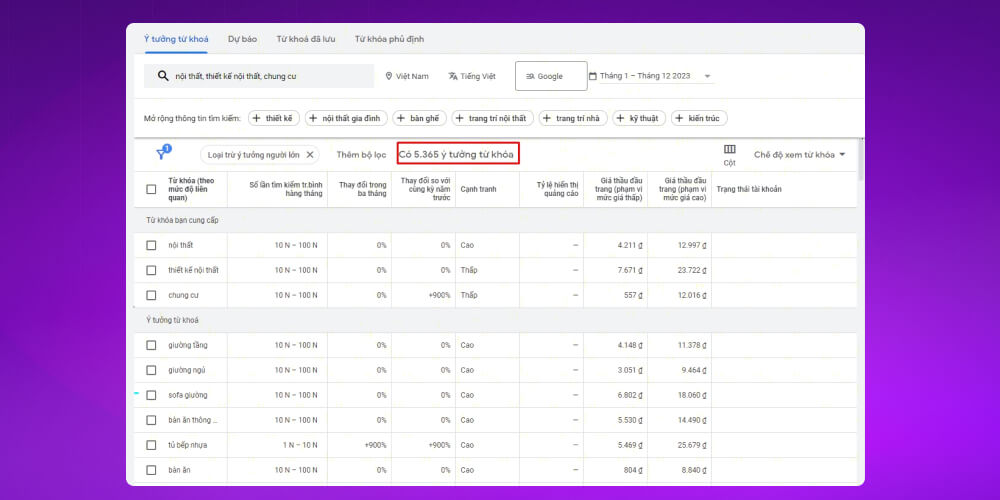
Task: Click the 18.060 ₫ high bid for sofa giường
Action: point(692,395)
